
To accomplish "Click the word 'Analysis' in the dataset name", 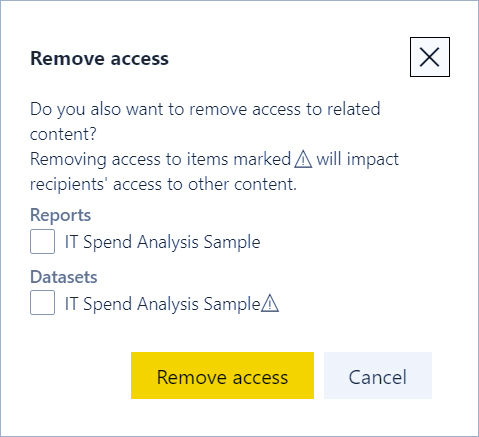I will coord(168,304).
